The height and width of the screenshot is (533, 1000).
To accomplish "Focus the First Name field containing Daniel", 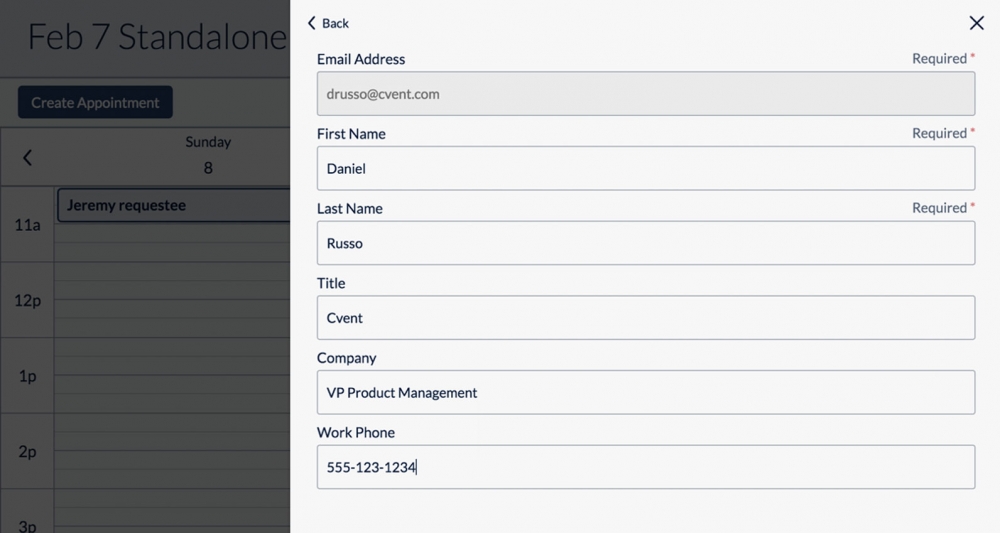I will [x=645, y=169].
